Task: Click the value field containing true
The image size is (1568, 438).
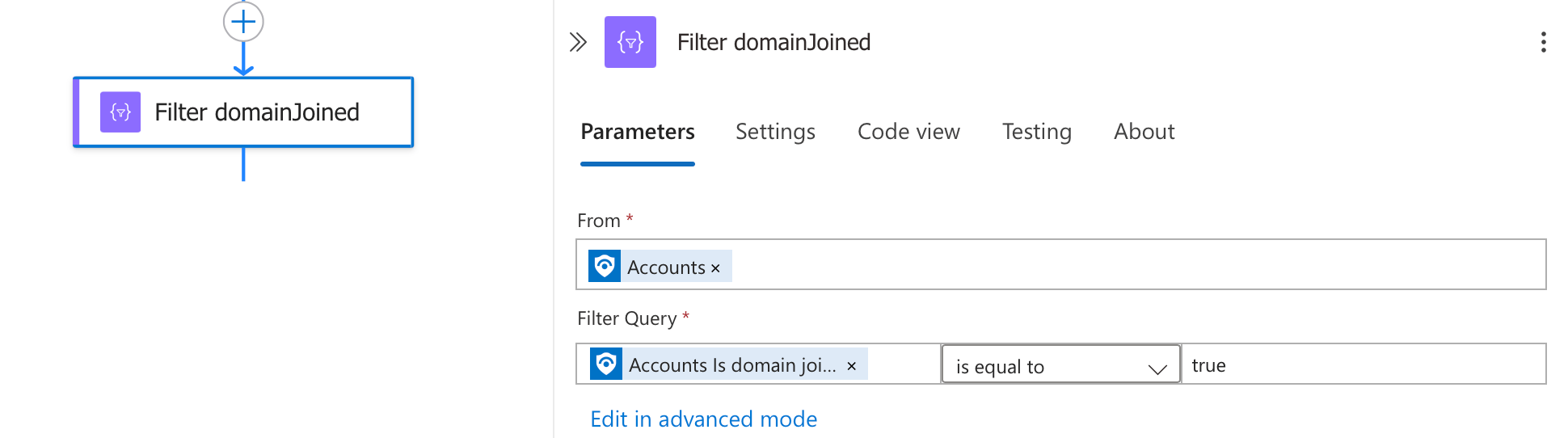Action: point(1364,364)
